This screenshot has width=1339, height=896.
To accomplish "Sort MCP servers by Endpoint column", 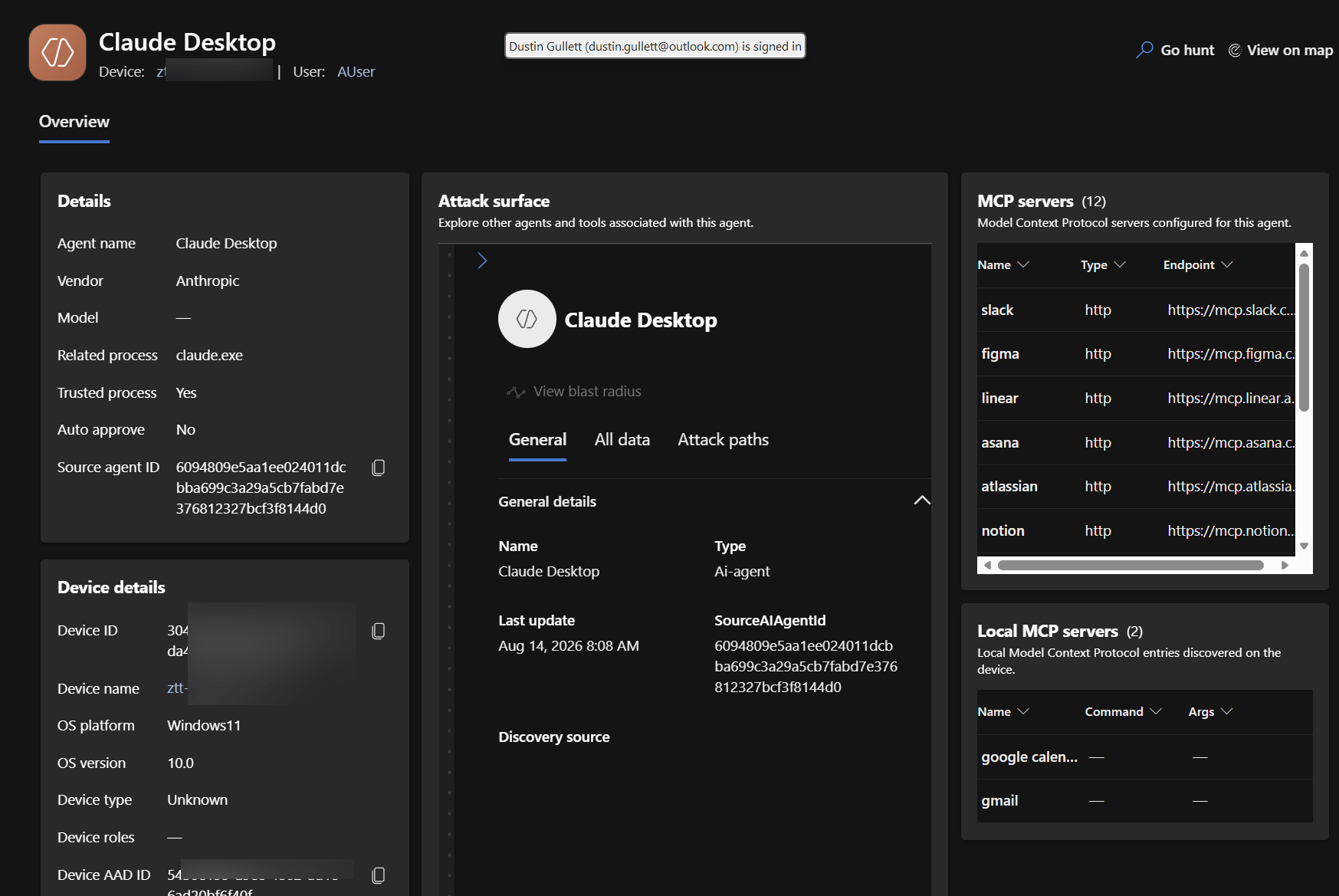I will (1198, 264).
